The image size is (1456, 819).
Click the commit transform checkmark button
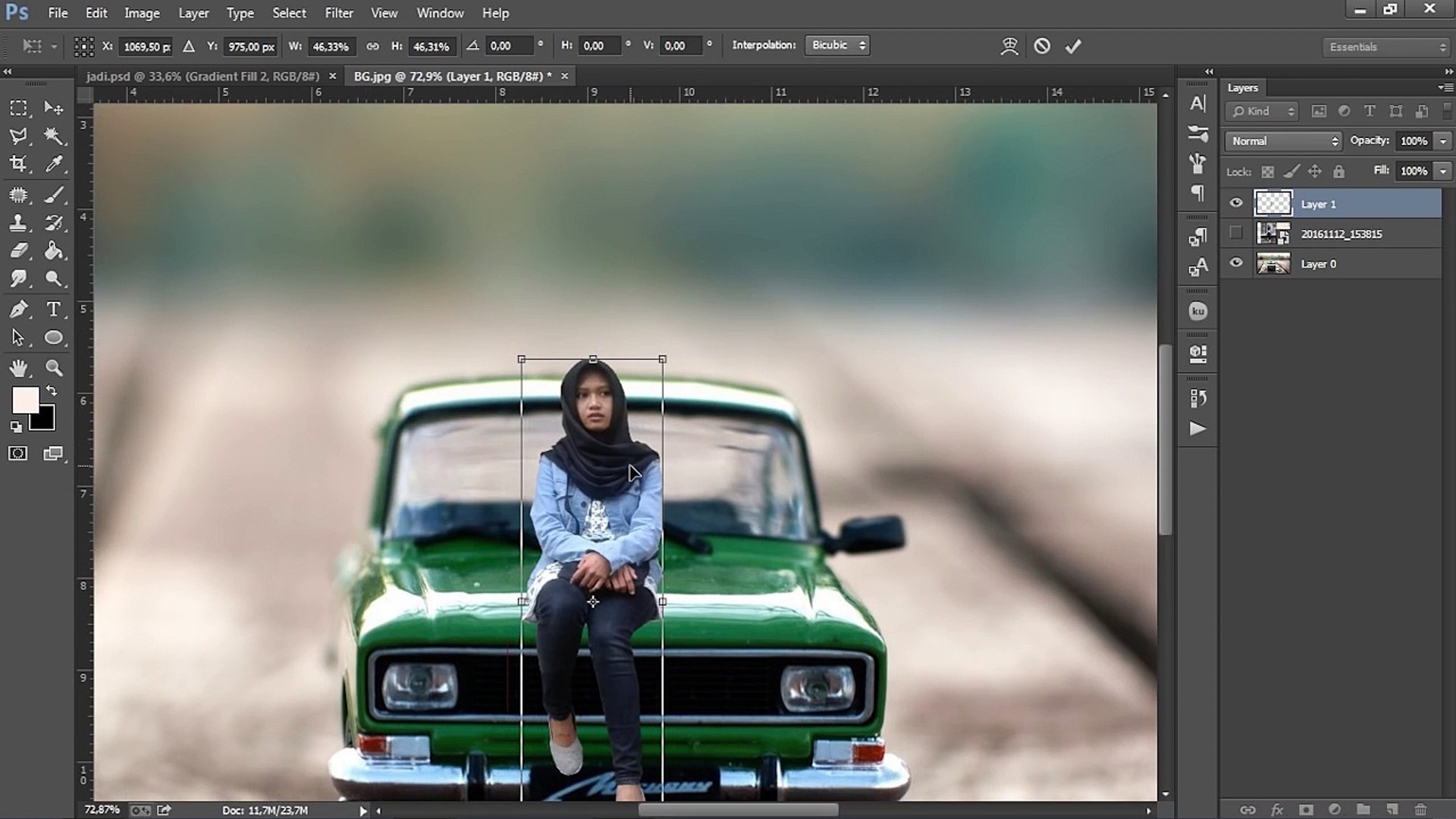1072,45
